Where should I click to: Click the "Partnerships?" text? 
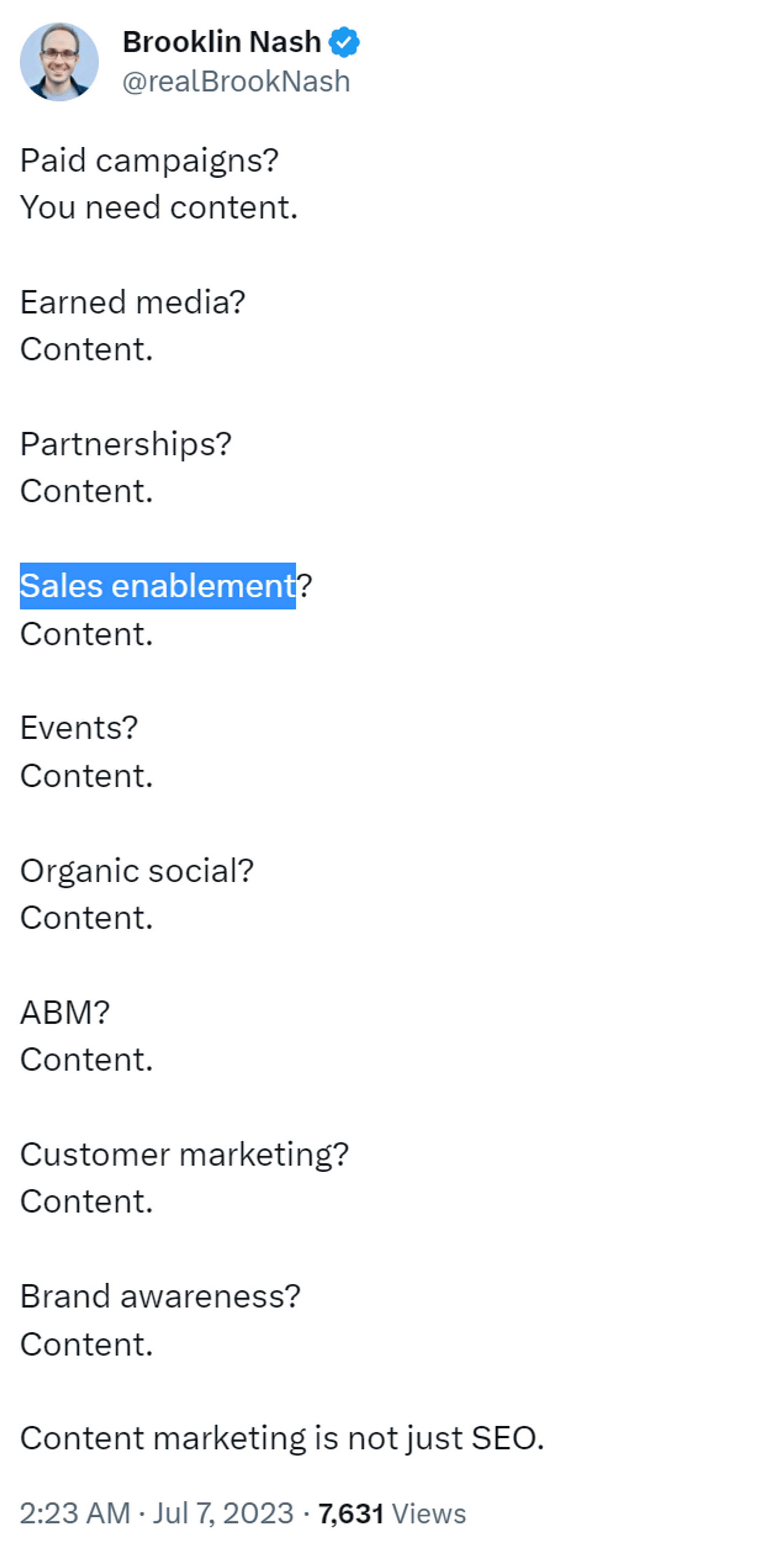click(125, 444)
